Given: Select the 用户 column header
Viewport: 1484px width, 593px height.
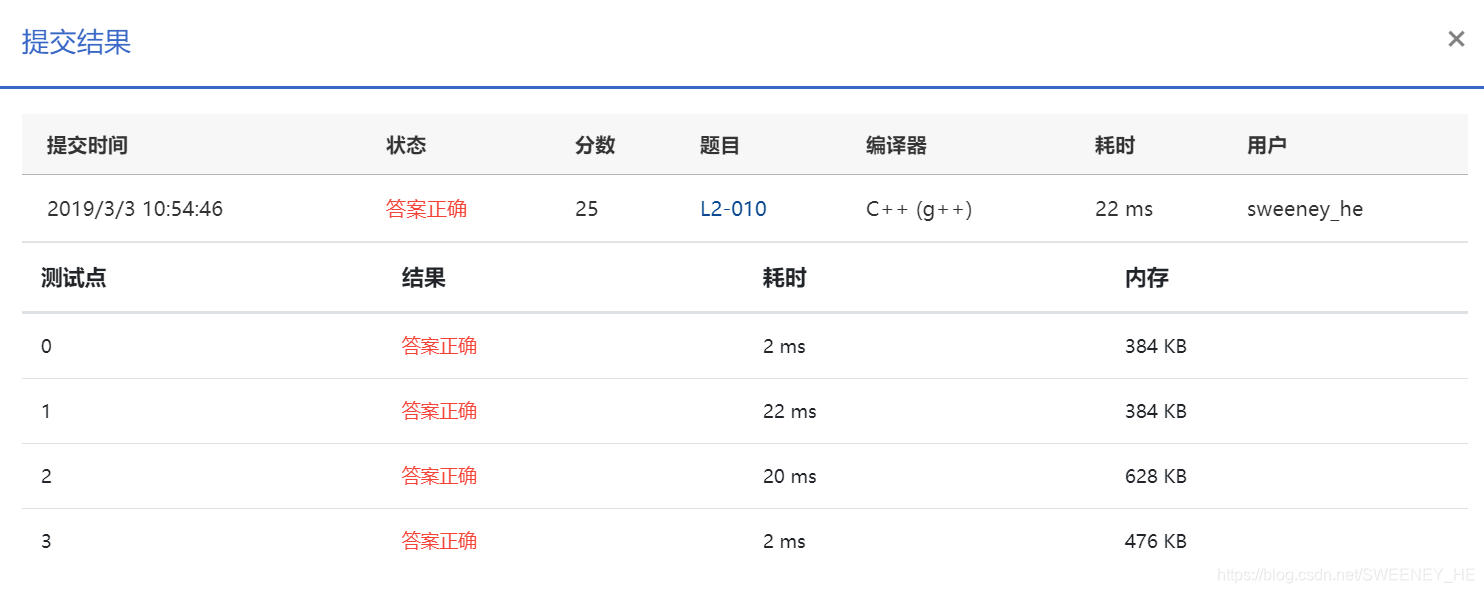Looking at the screenshot, I should click(1267, 145).
